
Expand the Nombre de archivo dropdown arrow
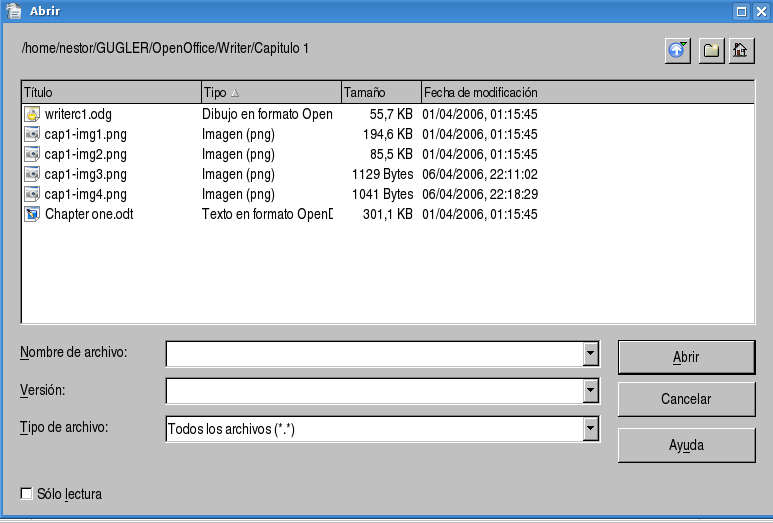pyautogui.click(x=591, y=354)
